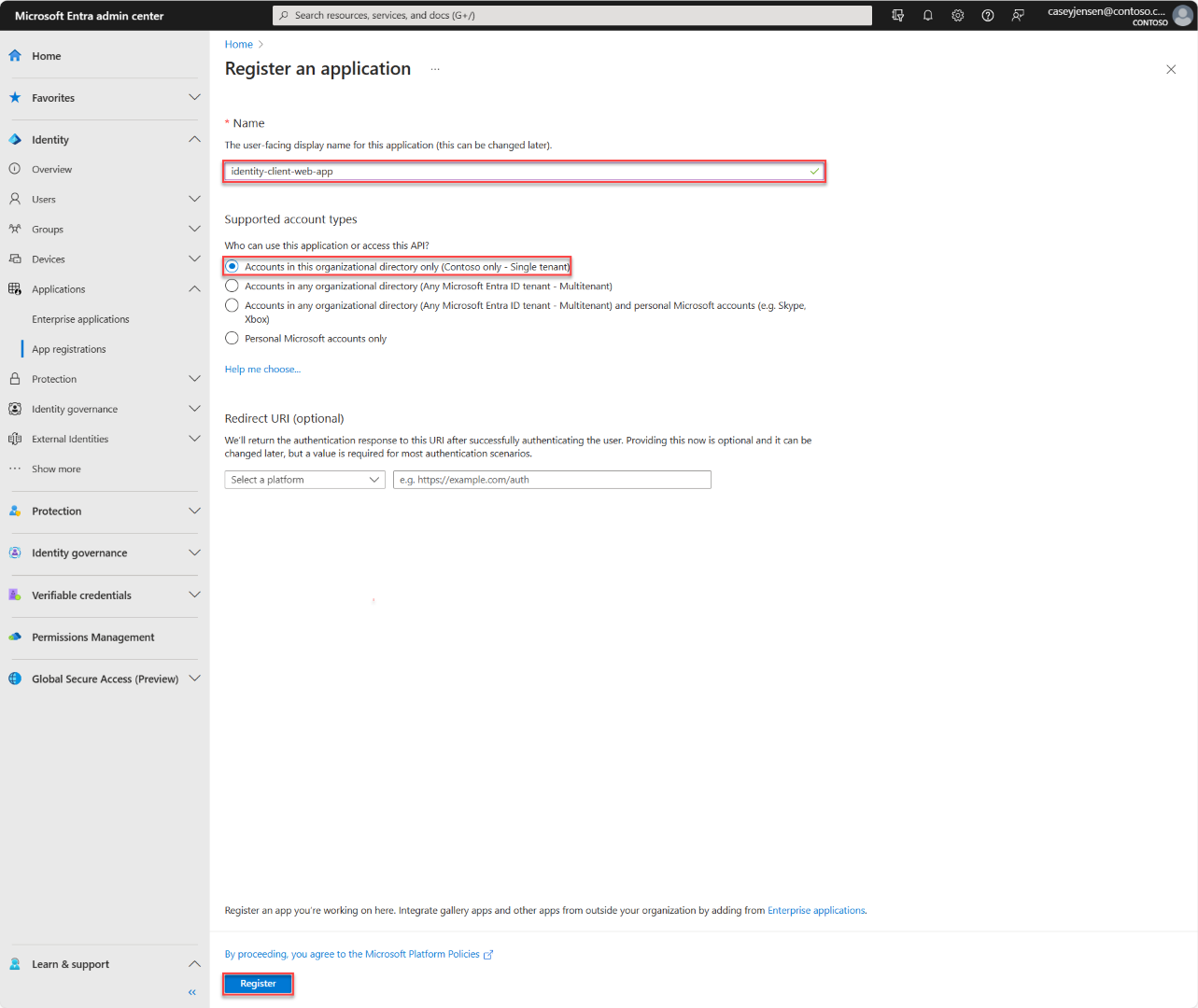
Task: Click the Redirect URI input field
Action: (552, 480)
